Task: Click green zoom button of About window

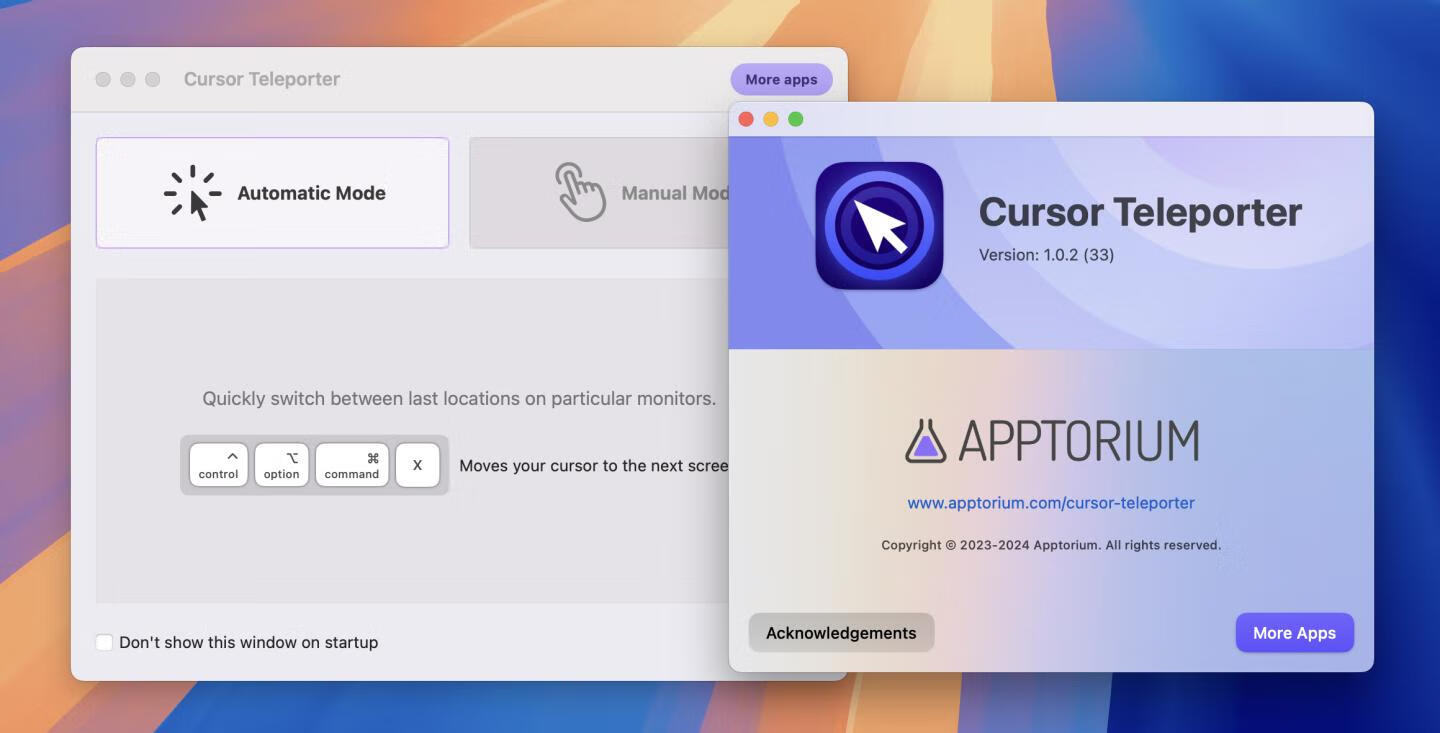Action: click(796, 119)
